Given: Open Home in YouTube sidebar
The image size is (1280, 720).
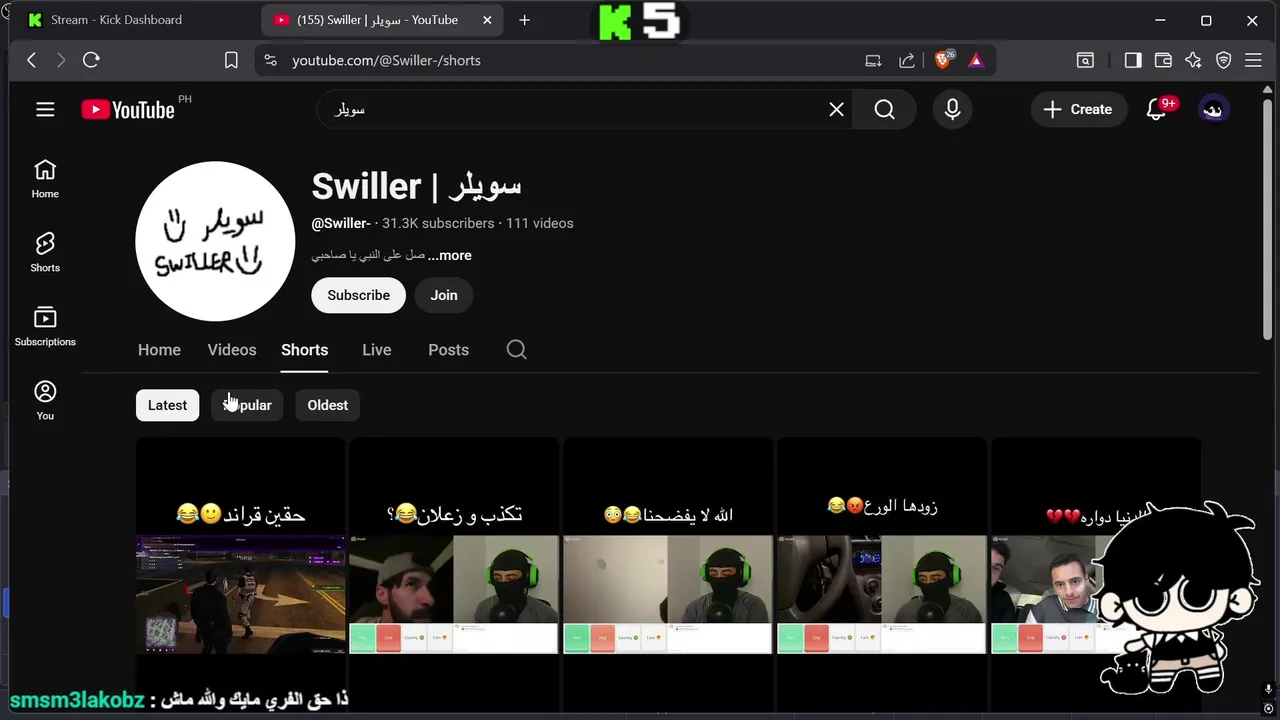Looking at the screenshot, I should (45, 179).
